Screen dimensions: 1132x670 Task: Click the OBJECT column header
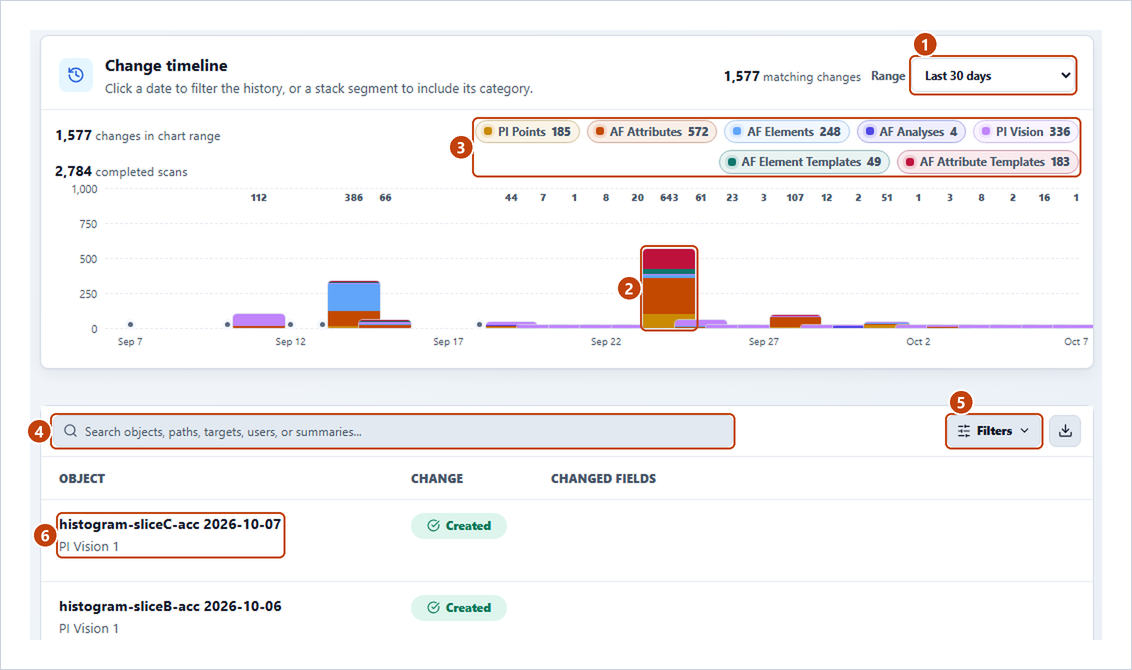[82, 479]
